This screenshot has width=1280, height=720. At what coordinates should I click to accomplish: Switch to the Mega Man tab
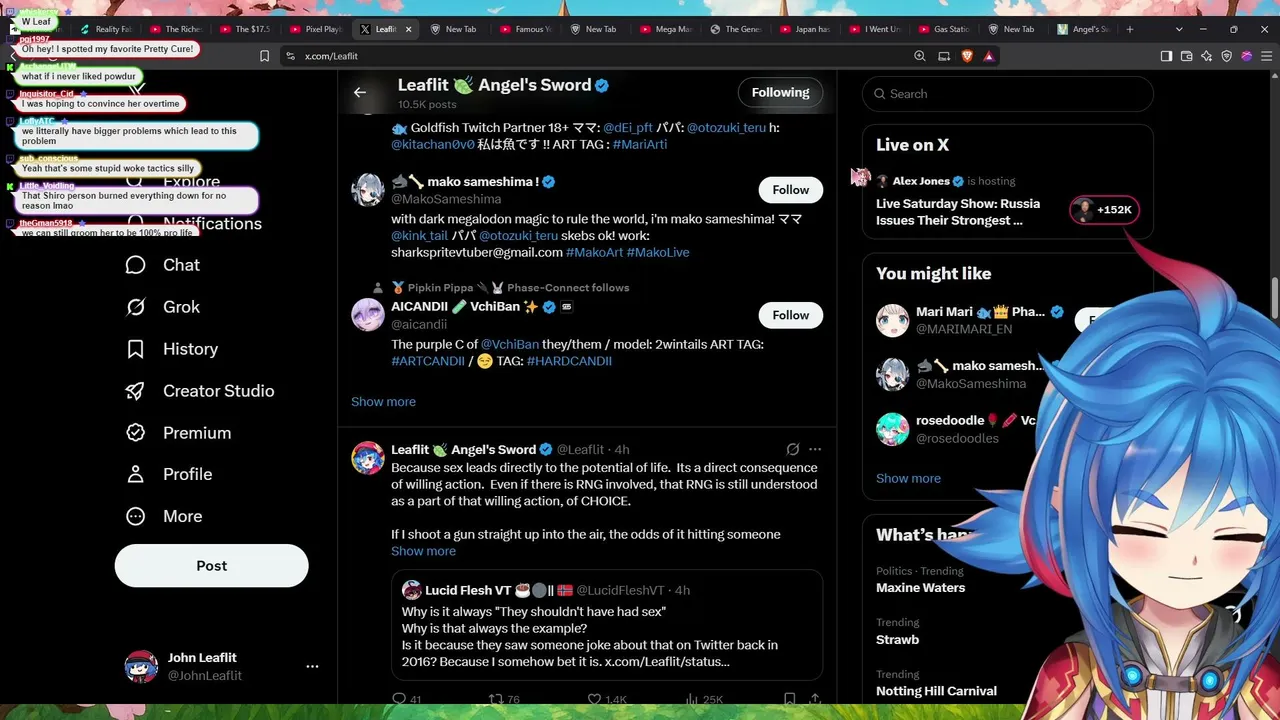click(x=665, y=29)
